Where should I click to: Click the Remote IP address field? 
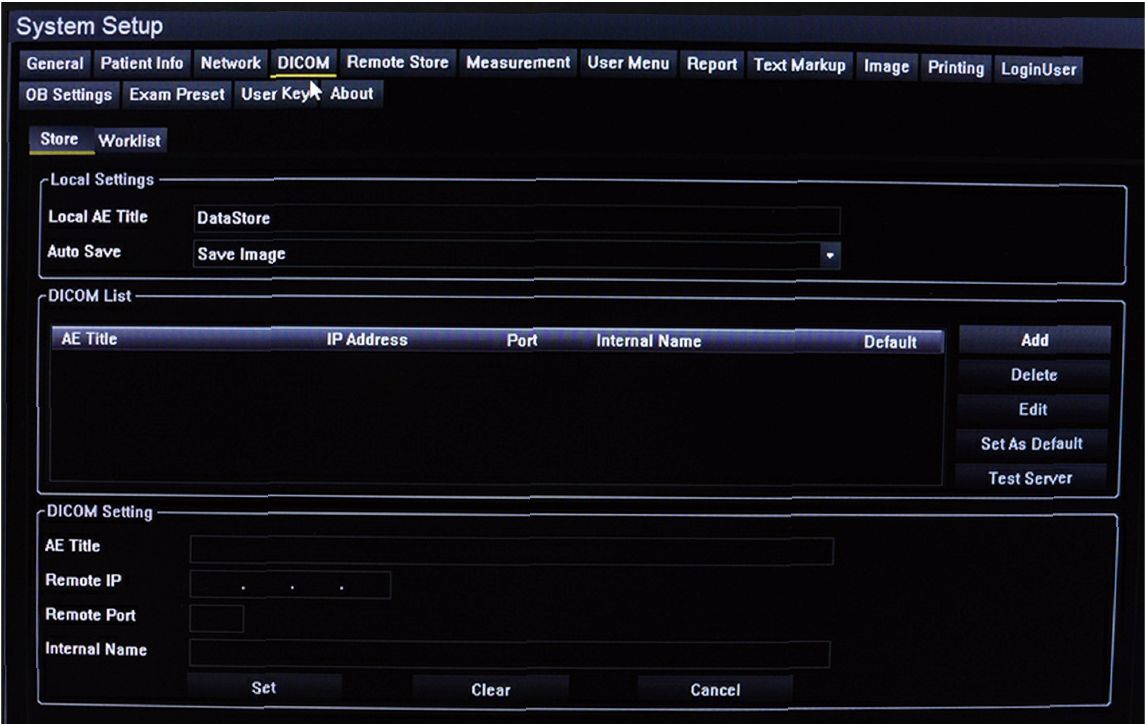coord(290,584)
